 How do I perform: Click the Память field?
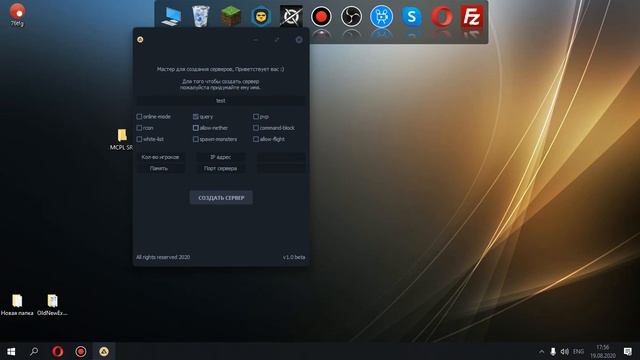point(160,168)
